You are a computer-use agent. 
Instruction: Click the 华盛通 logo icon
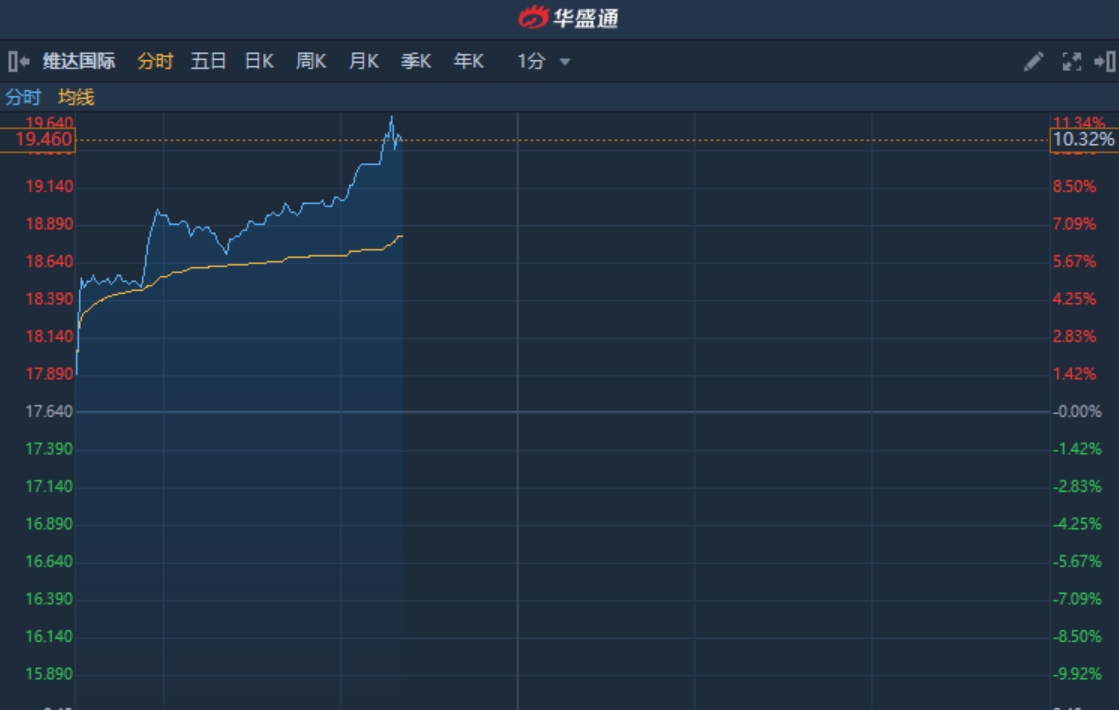[535, 18]
